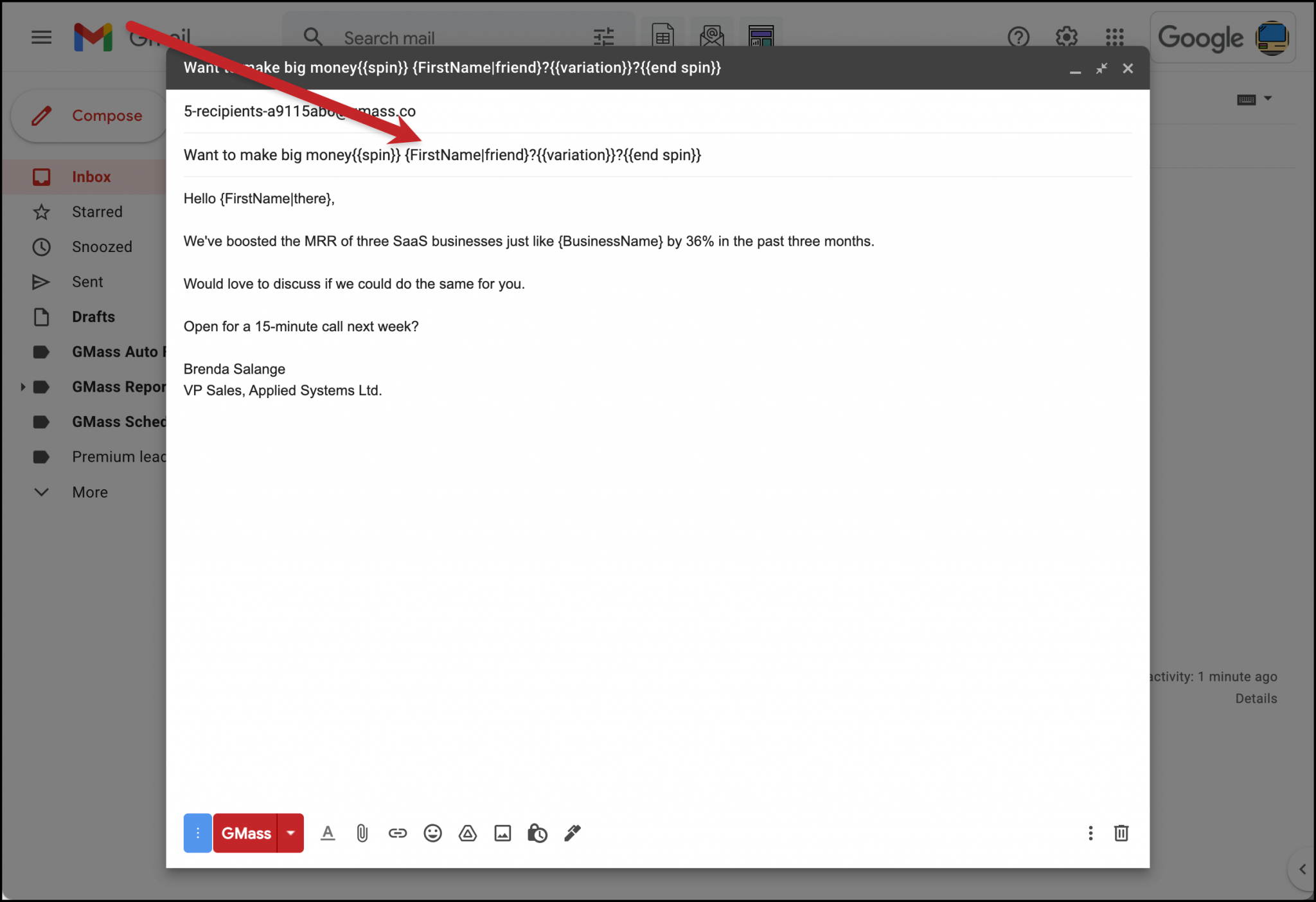The image size is (1316, 902).
Task: Open the GMass campaign dashboard icon
Action: point(761,37)
